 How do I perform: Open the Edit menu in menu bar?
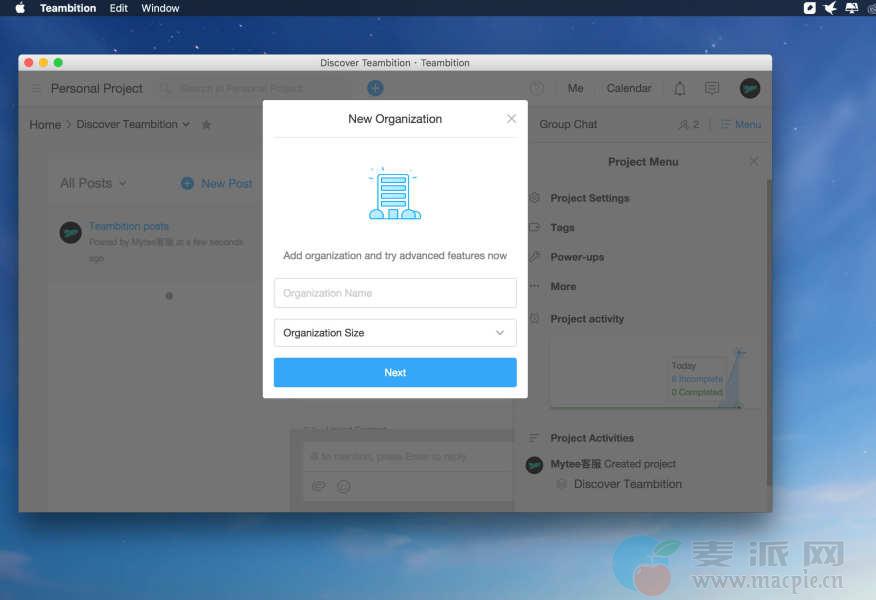click(119, 8)
